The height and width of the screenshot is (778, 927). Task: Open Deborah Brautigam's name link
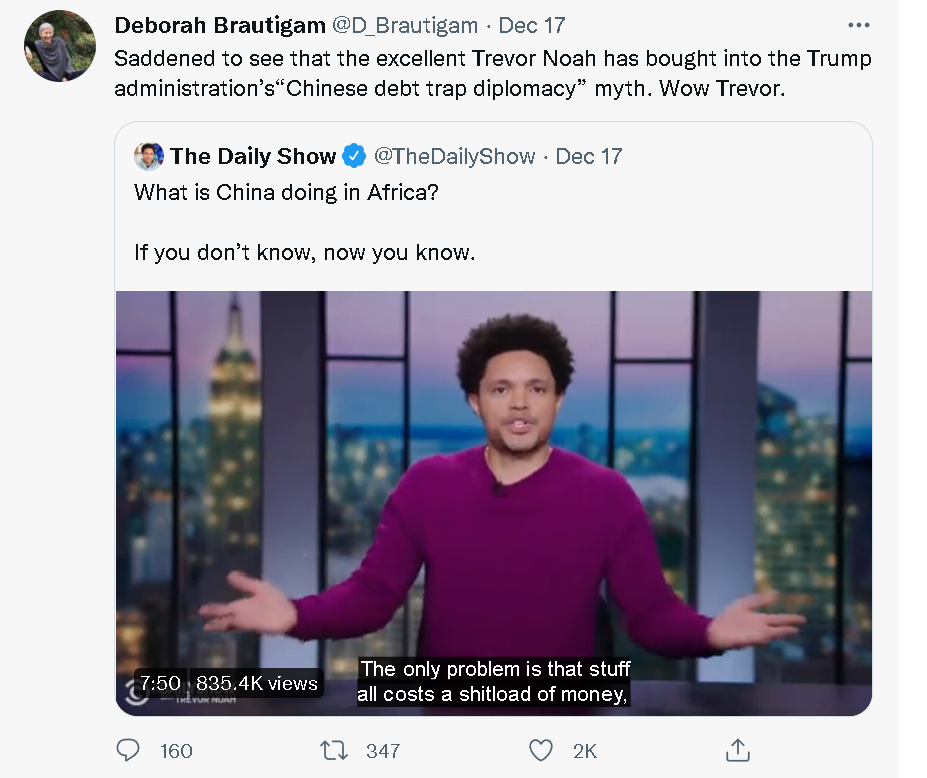click(217, 25)
